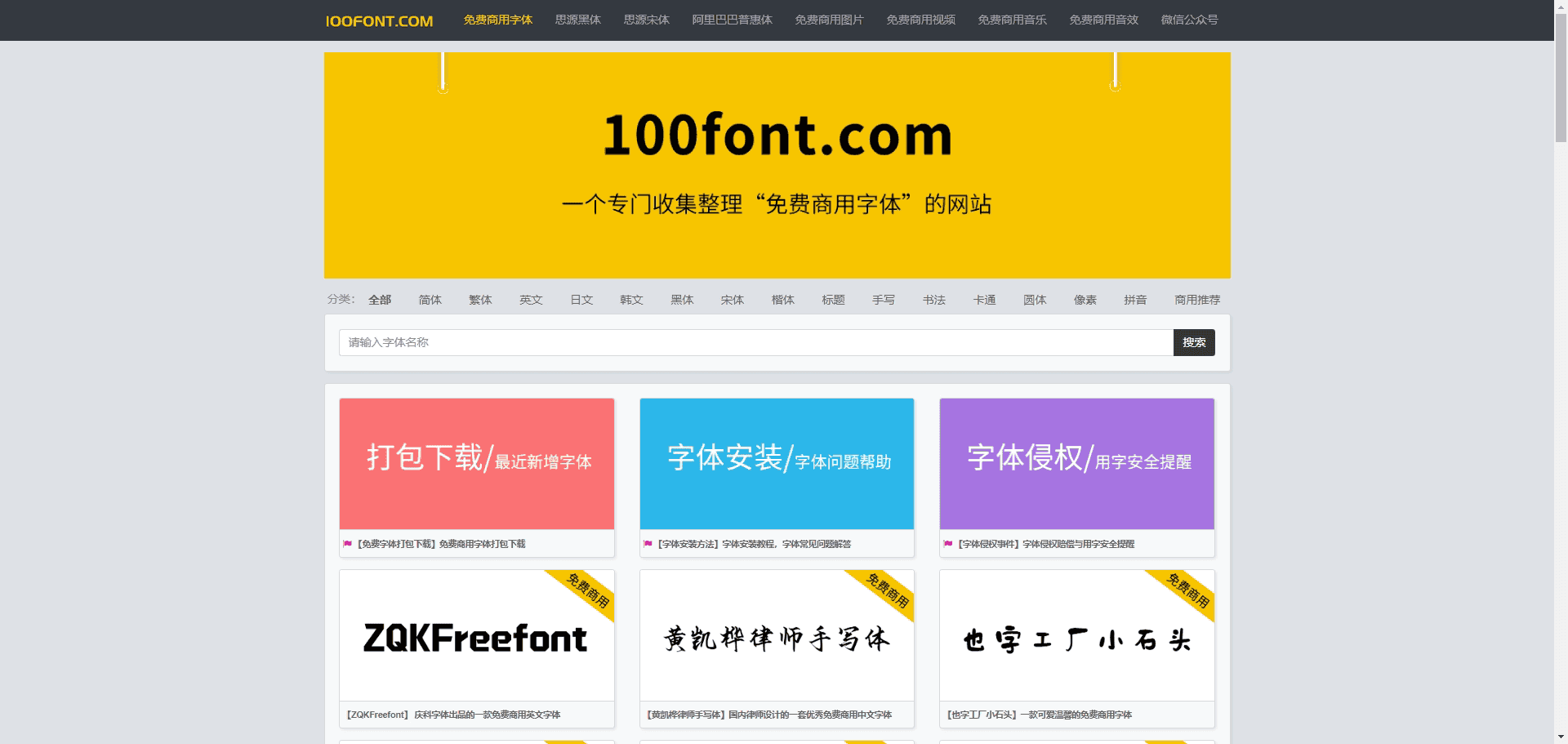
Task: Open 微信公众号 nav item
Action: click(1189, 20)
